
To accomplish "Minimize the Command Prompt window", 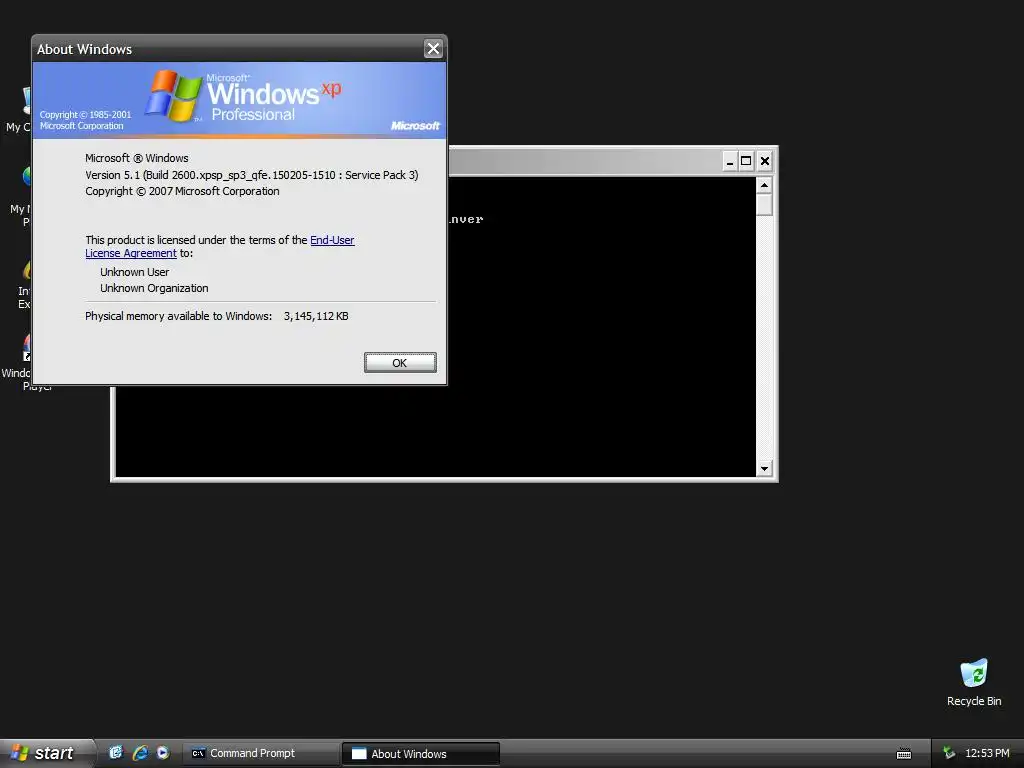I will pos(729,161).
